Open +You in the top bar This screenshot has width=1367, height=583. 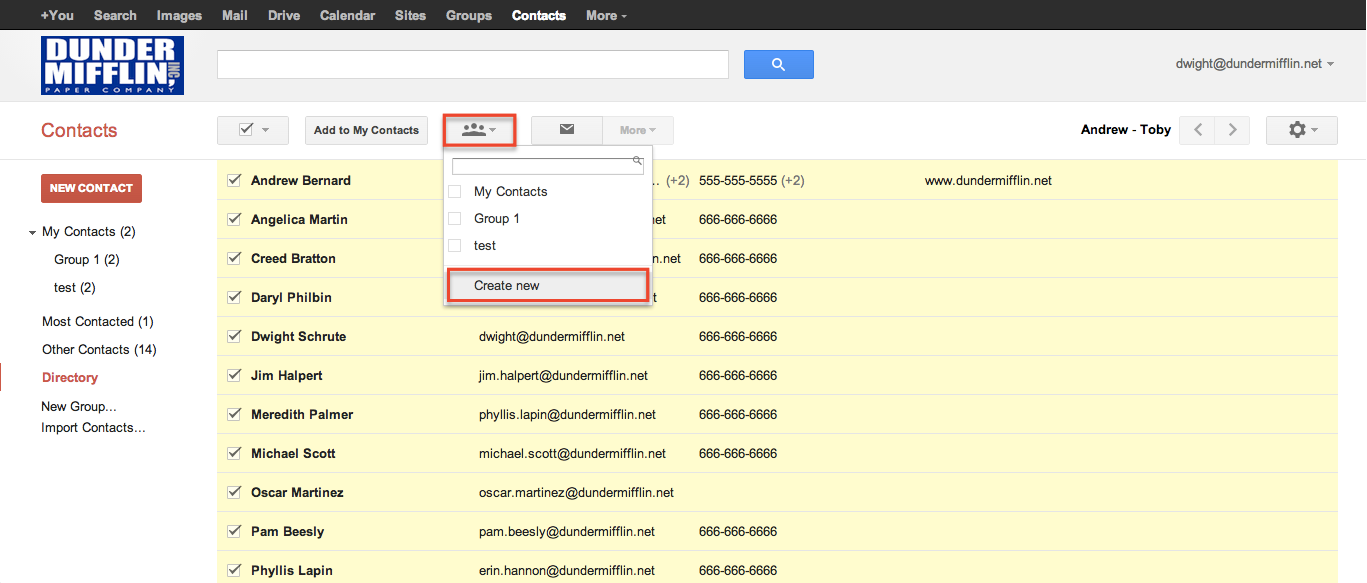[57, 15]
